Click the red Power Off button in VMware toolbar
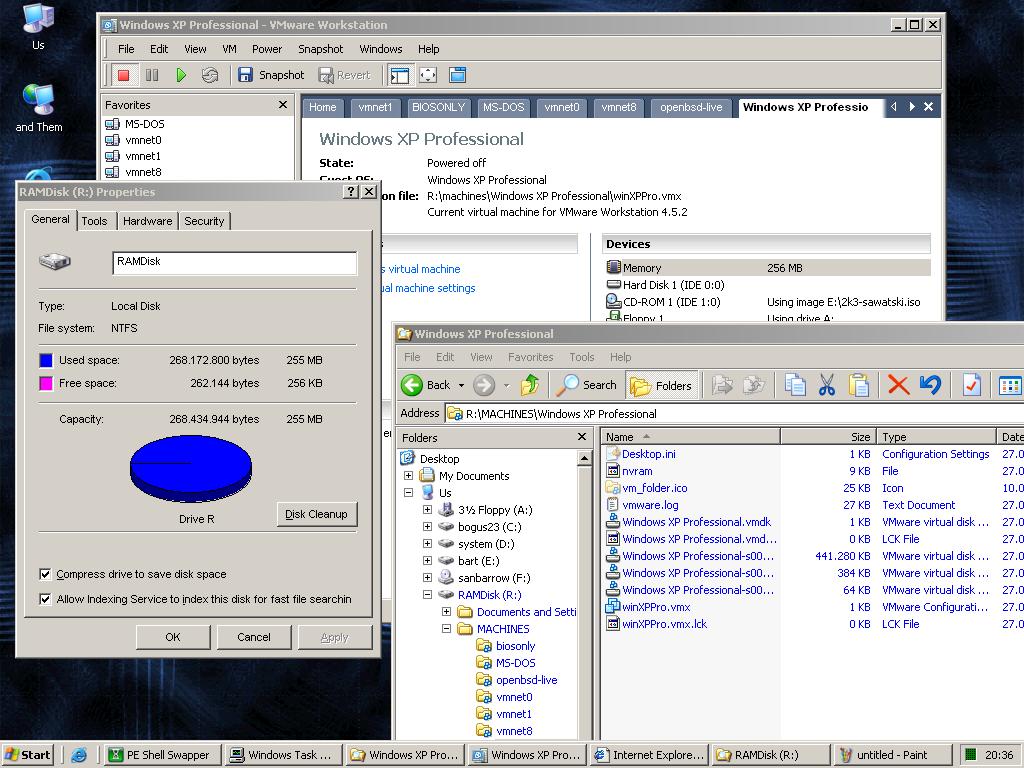Screen dimensions: 1024x768 coord(124,75)
